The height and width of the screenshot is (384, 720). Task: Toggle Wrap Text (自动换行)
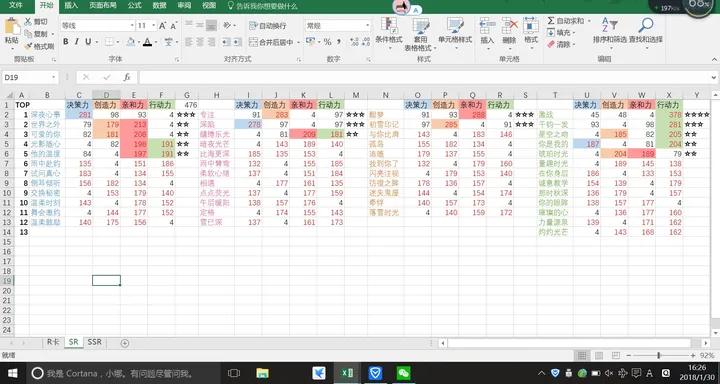click(x=268, y=26)
